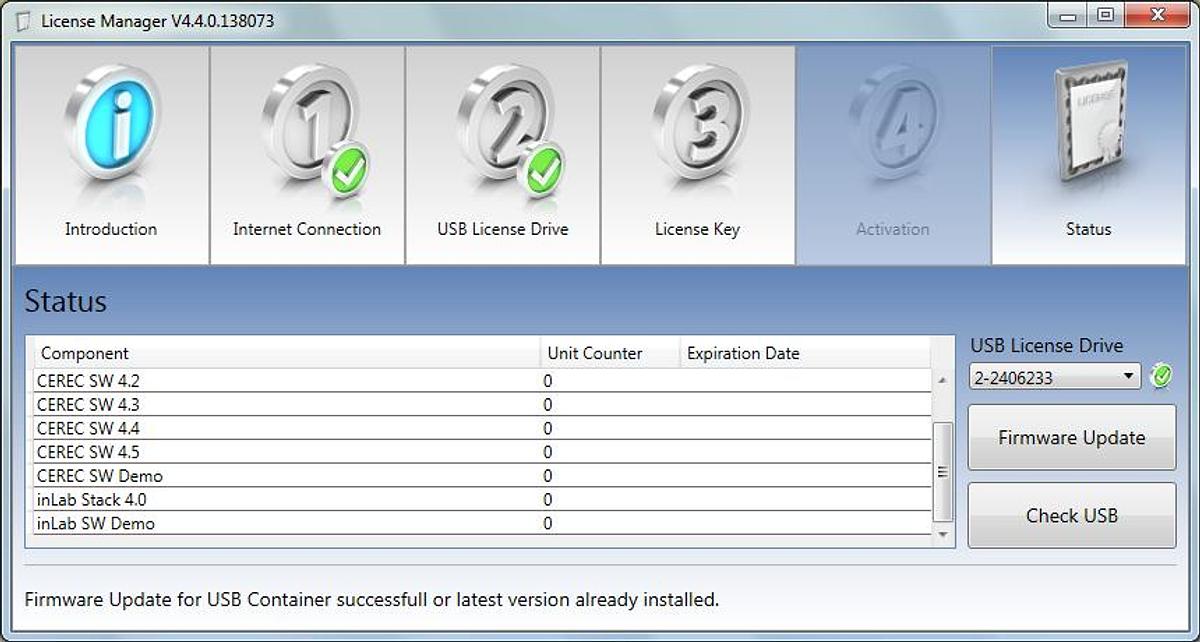This screenshot has width=1200, height=642.
Task: Open the Introduction step
Action: (111, 155)
